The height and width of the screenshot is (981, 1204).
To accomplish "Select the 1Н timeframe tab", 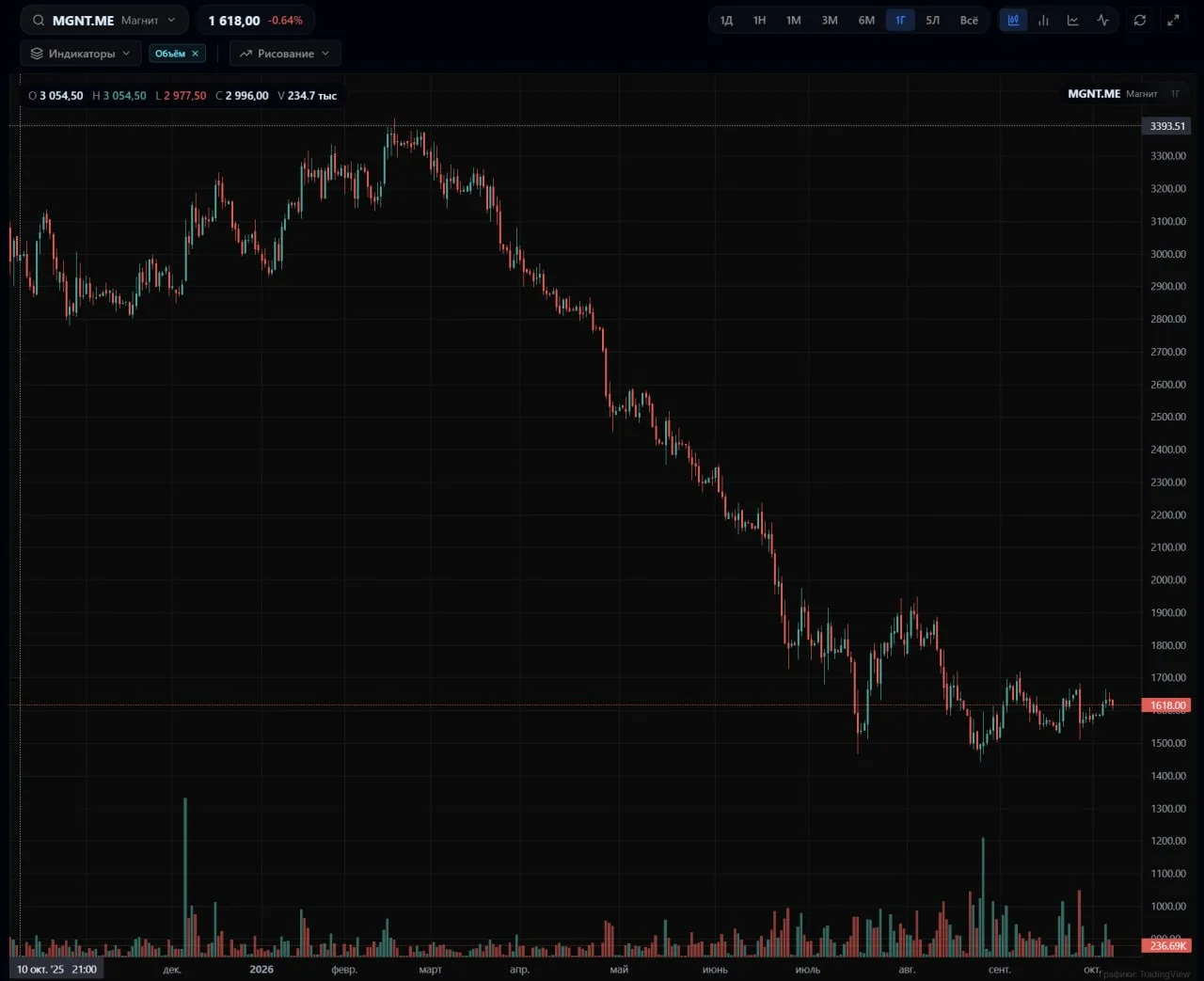I will point(759,20).
